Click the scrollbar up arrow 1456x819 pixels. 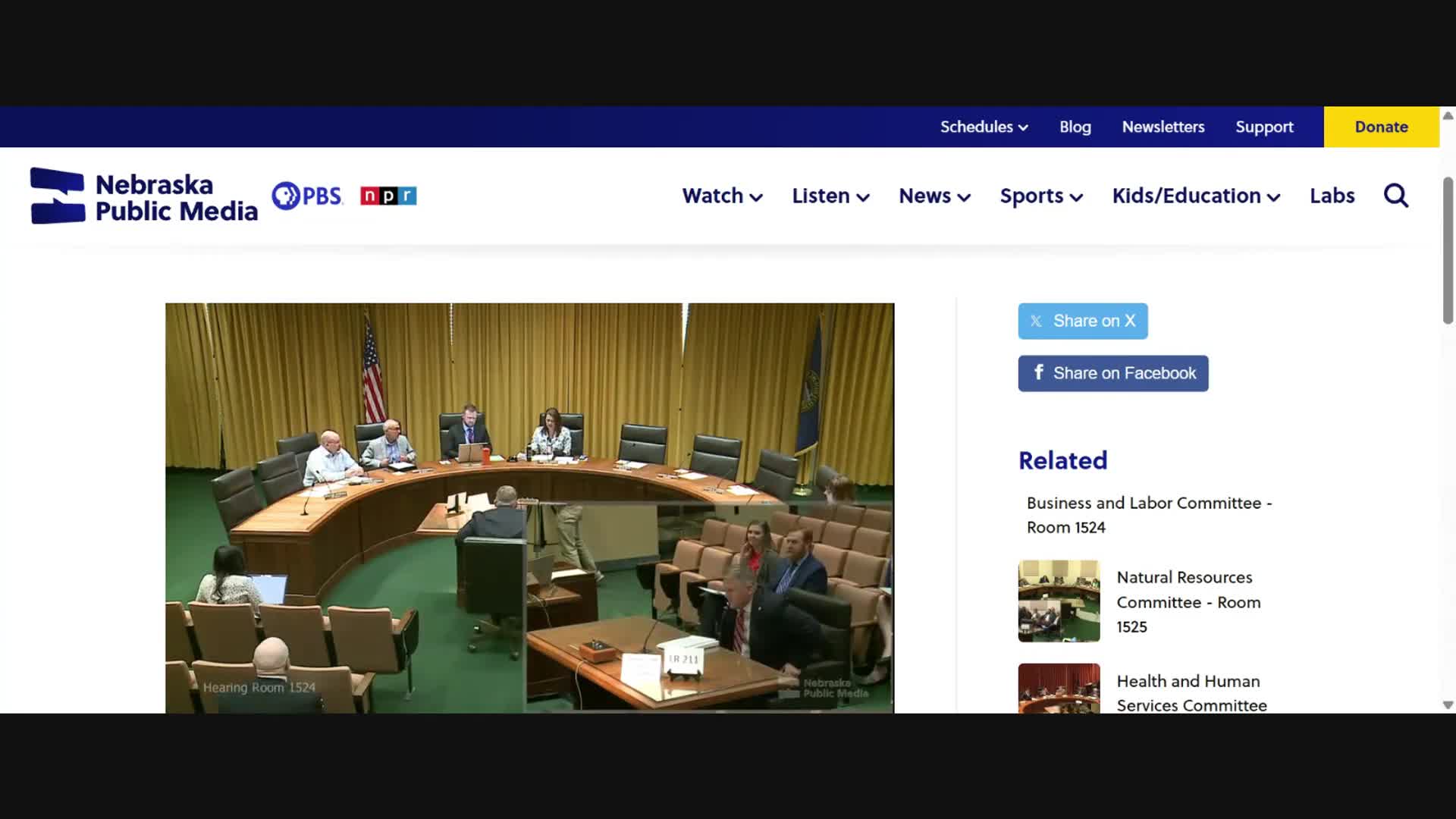pos(1448,116)
